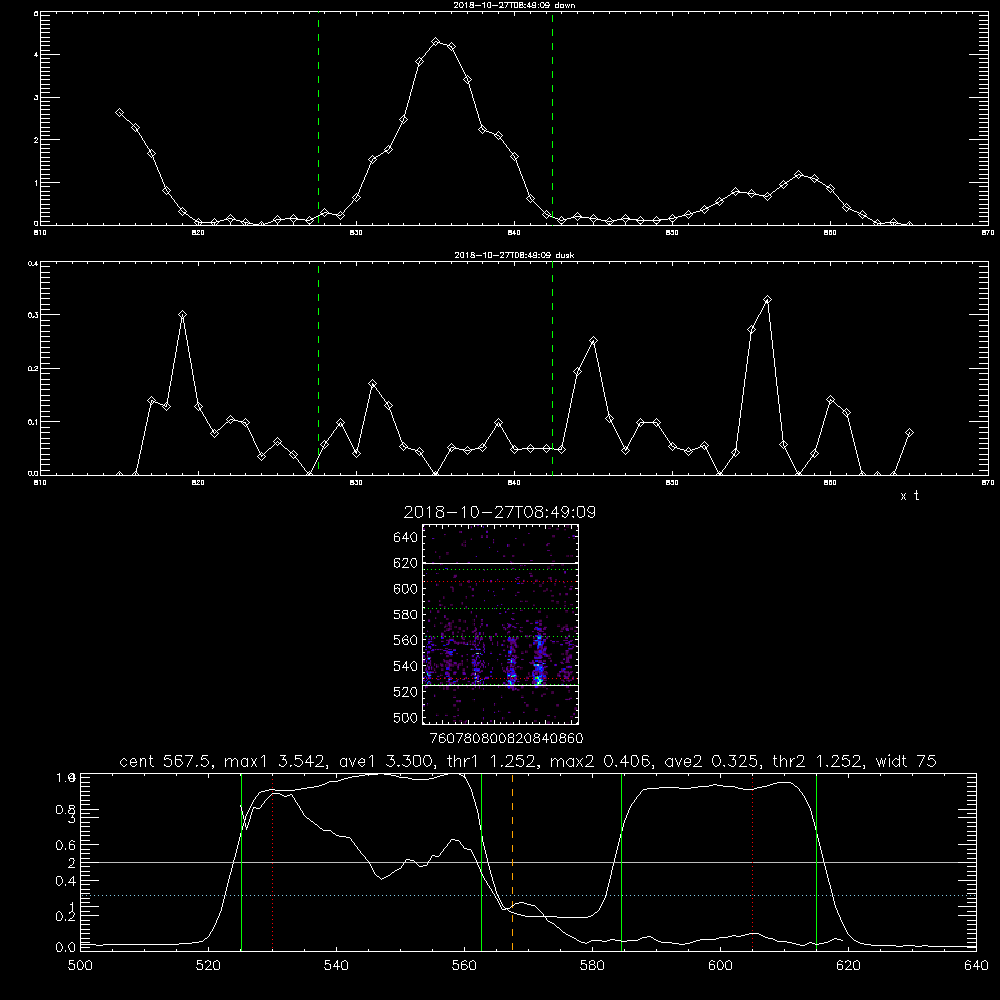Click the horizontal dotted threshold line in bottom plot
This screenshot has width=1000, height=1000.
(528, 895)
